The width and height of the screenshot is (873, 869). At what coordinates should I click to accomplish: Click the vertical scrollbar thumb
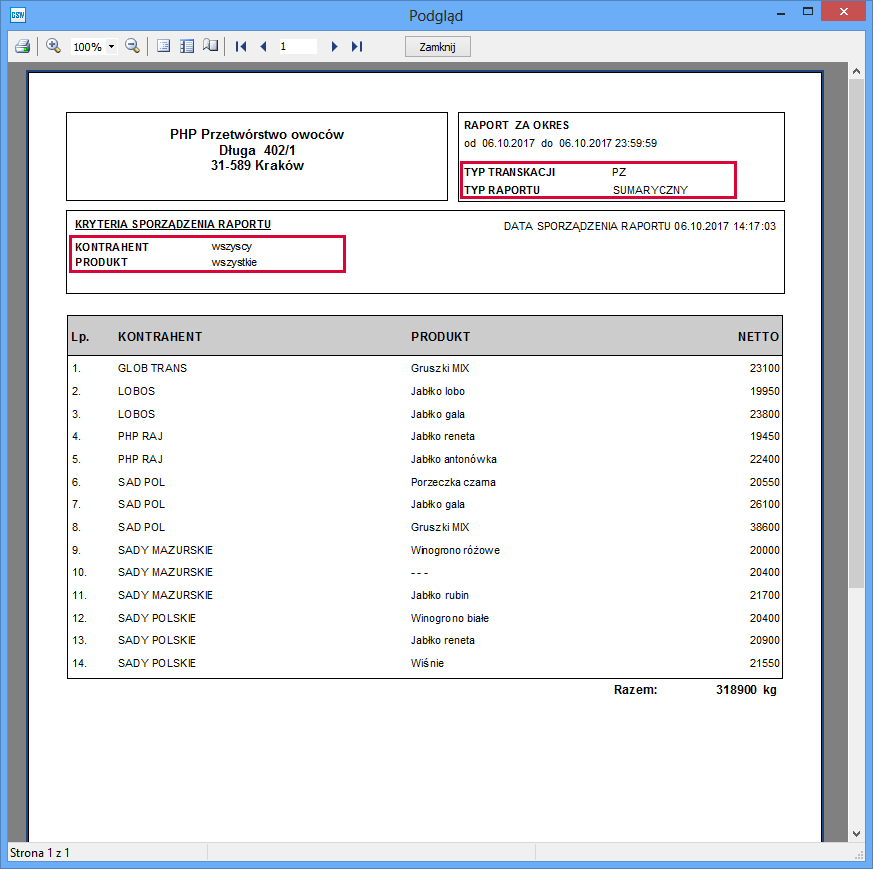click(x=856, y=330)
